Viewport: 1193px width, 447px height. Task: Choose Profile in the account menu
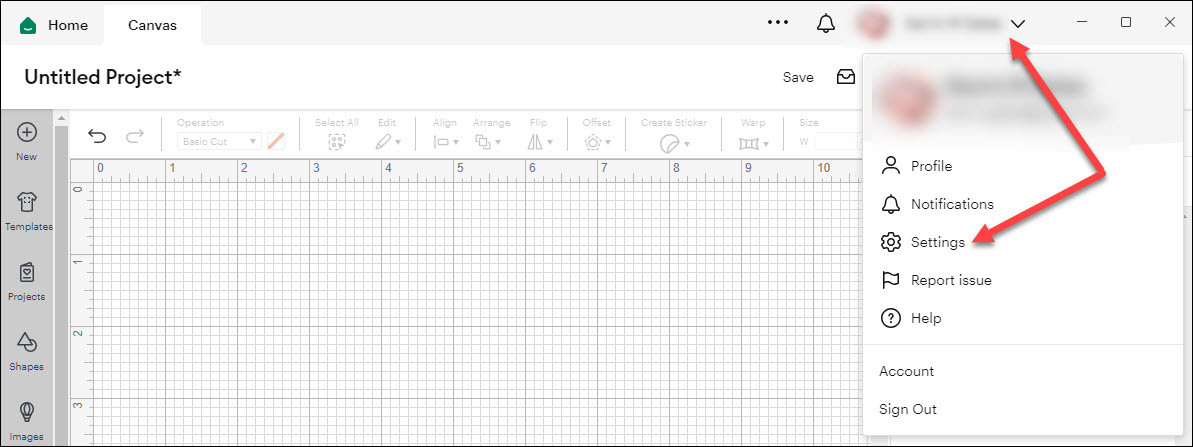click(x=930, y=166)
